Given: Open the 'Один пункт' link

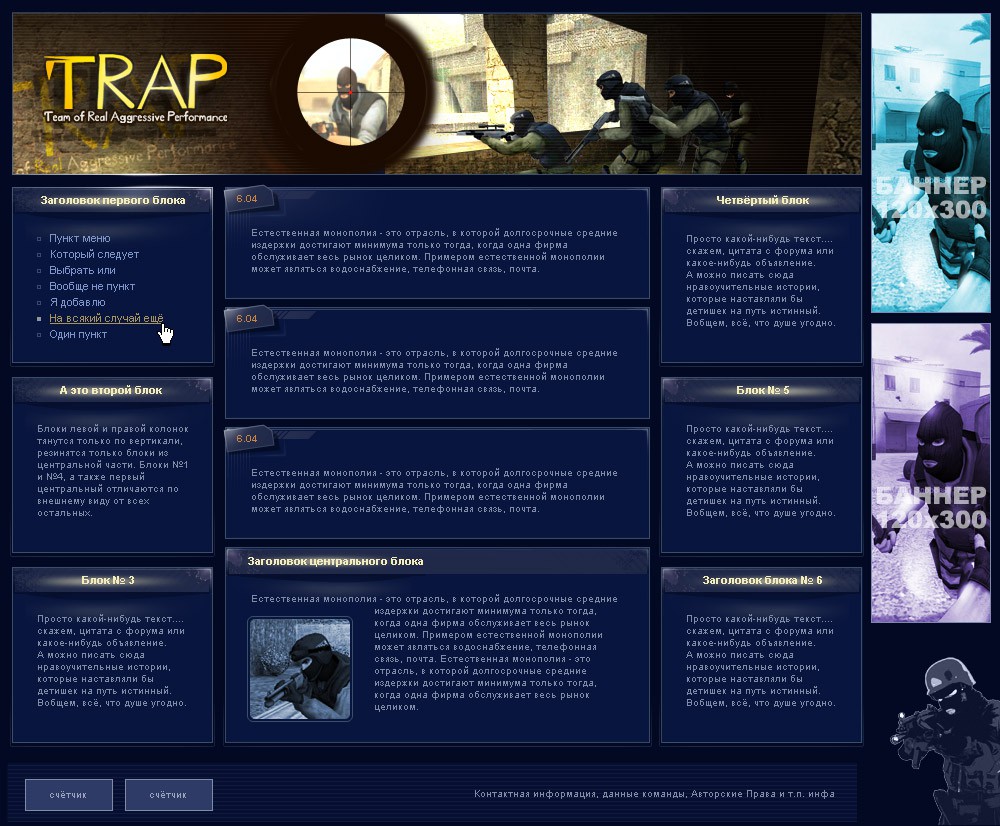Looking at the screenshot, I should (78, 334).
